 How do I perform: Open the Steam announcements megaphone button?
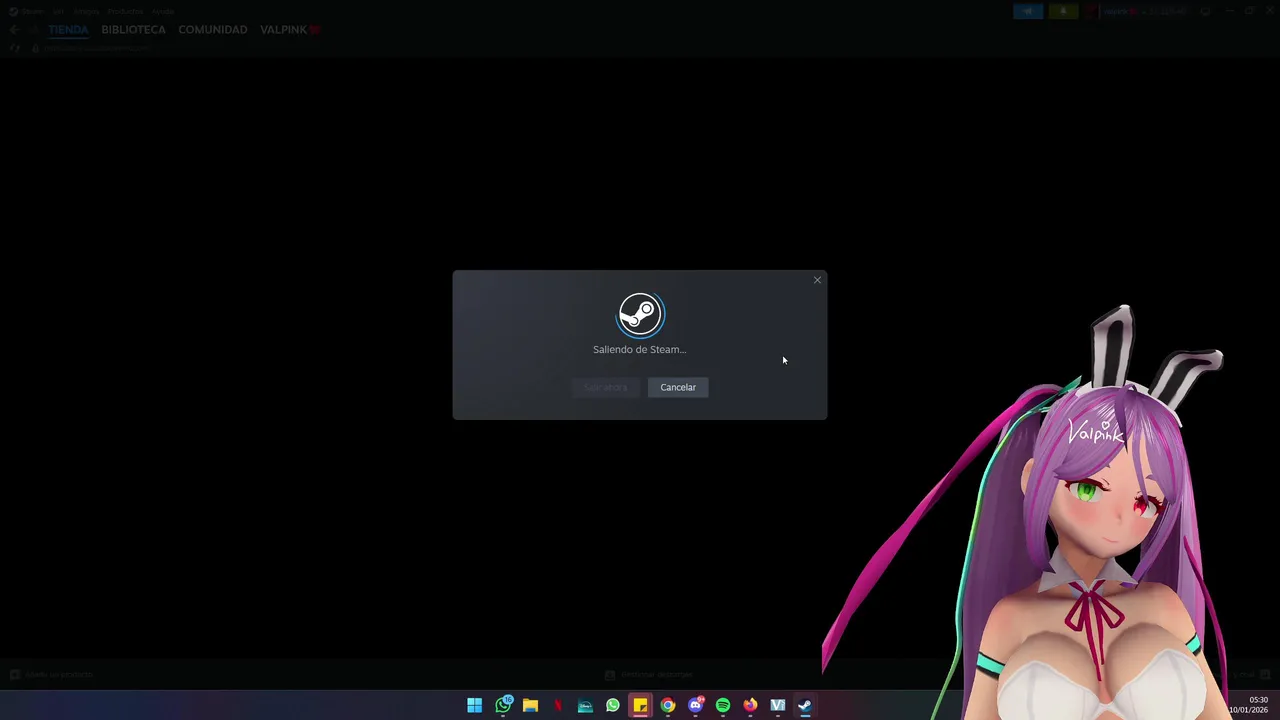[x=1028, y=11]
